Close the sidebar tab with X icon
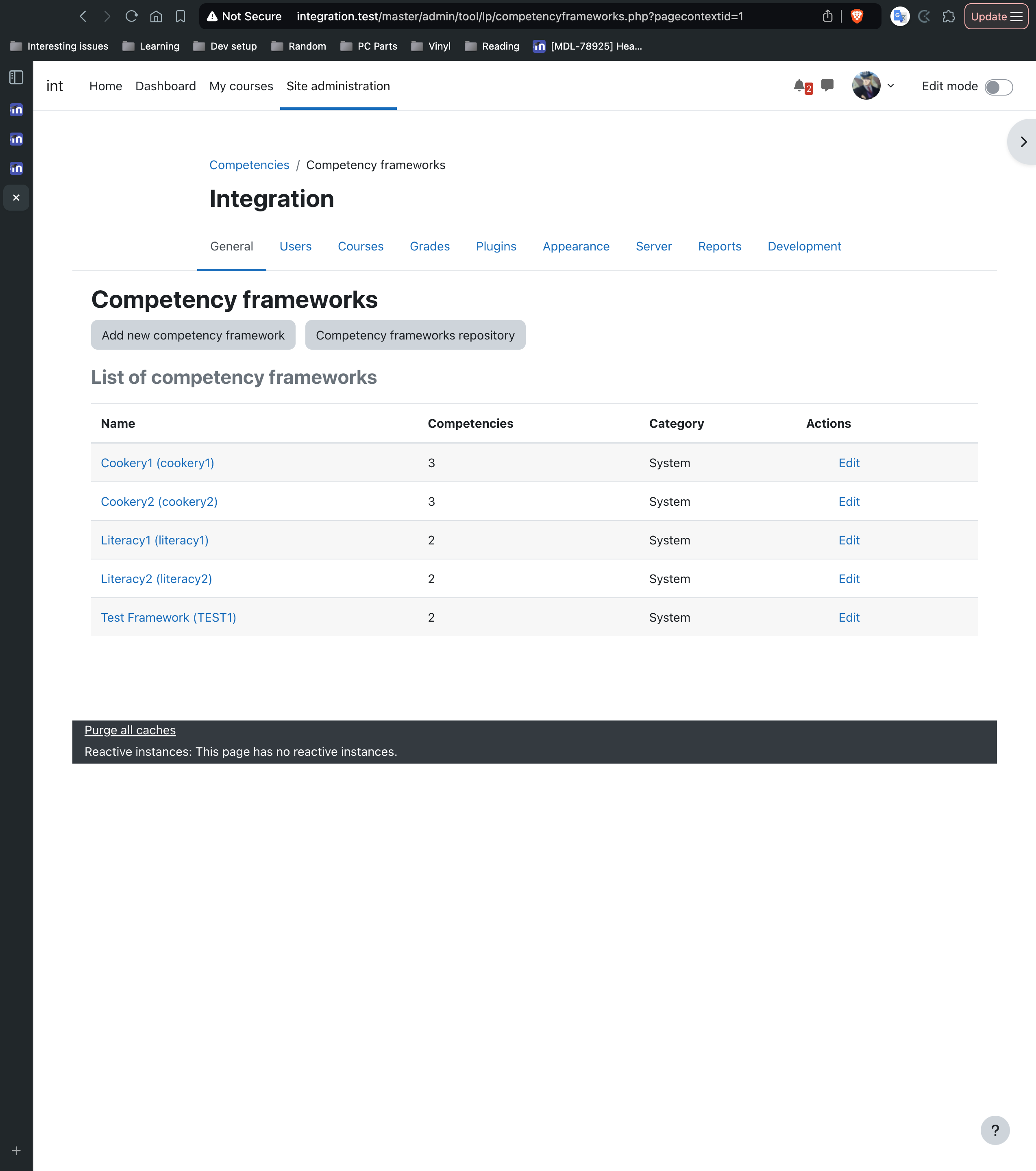The height and width of the screenshot is (1171, 1036). 17,198
